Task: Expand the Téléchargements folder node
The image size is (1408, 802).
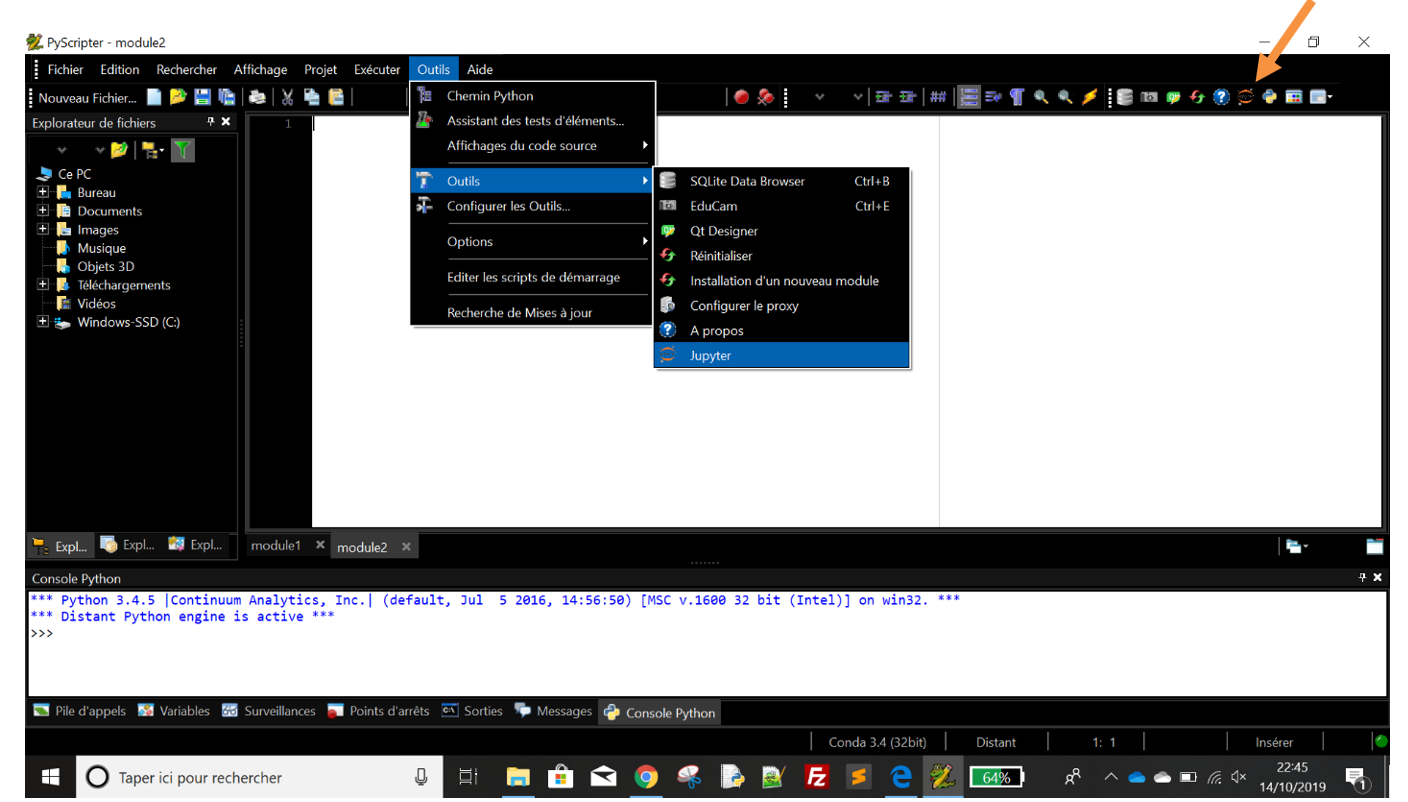Action: click(x=43, y=285)
